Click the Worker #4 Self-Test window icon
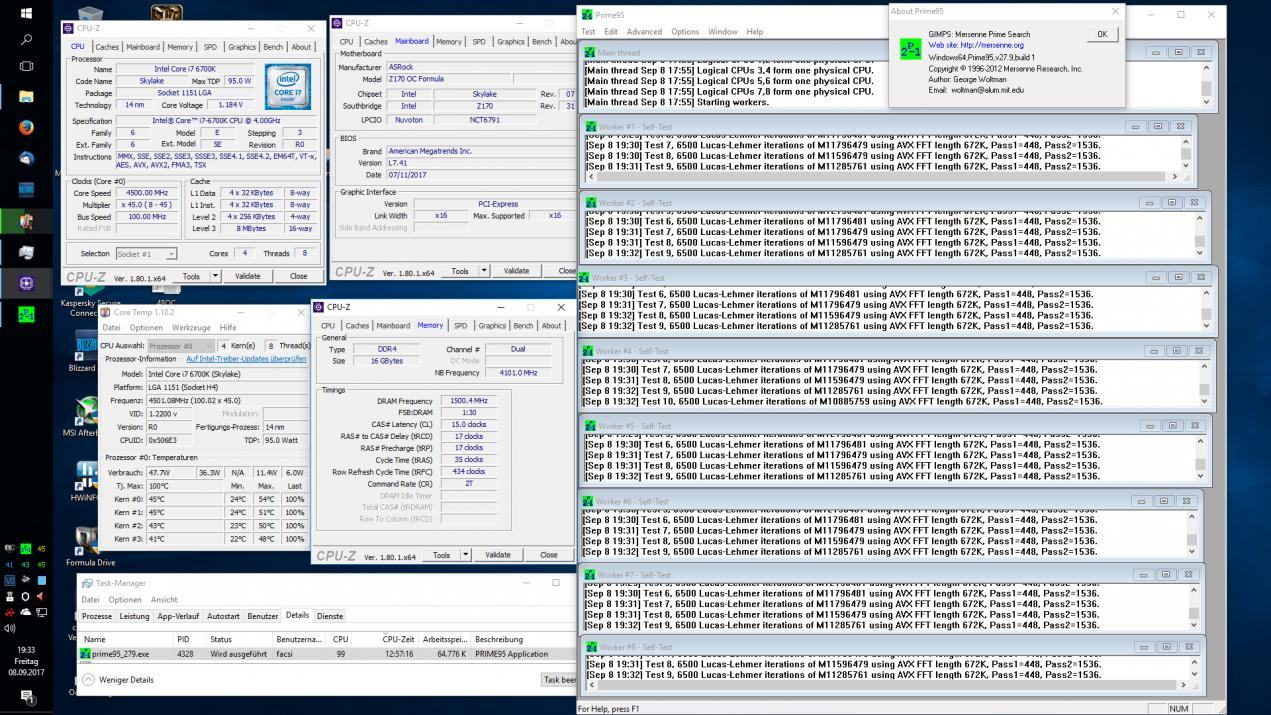Screen dimensions: 1271x715 tap(590, 351)
